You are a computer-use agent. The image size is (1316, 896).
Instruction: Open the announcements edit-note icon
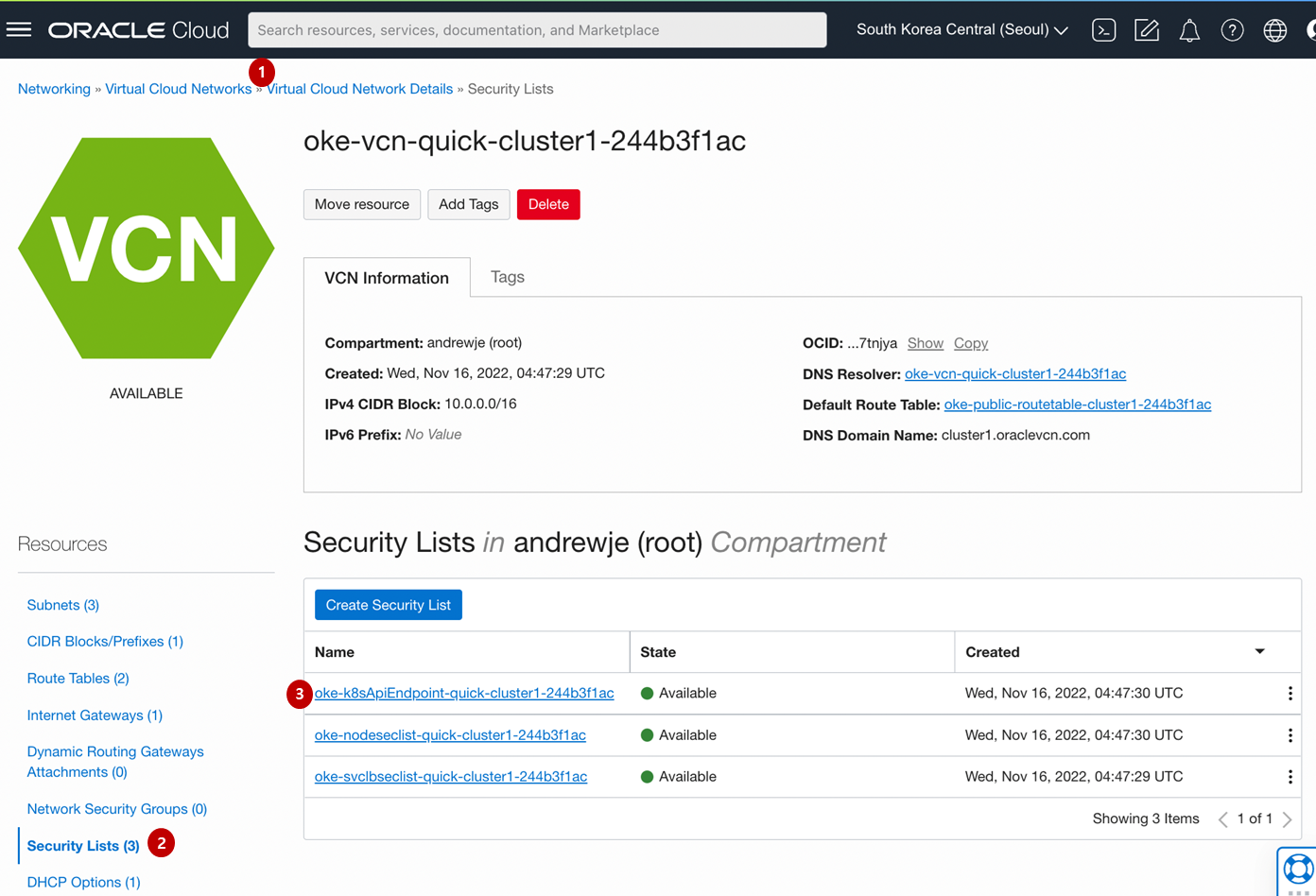point(1147,30)
